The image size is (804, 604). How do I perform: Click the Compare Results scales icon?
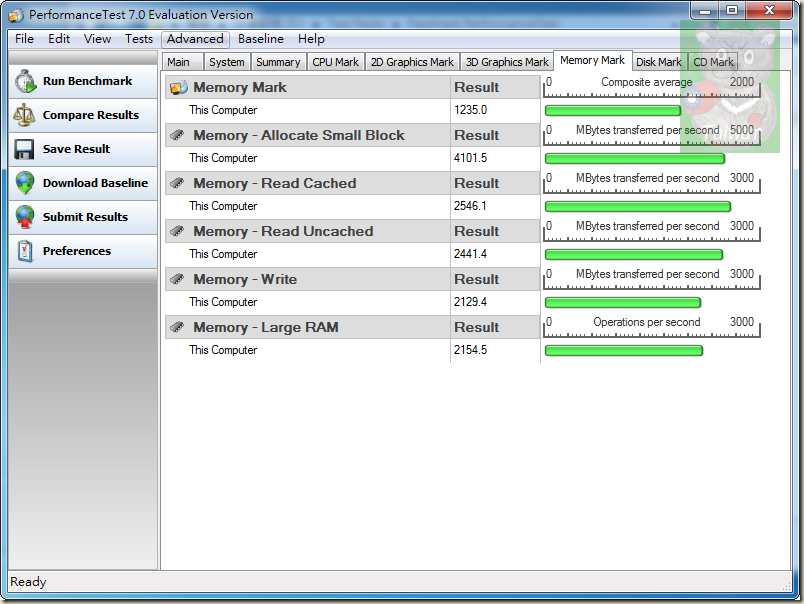pyautogui.click(x=24, y=115)
